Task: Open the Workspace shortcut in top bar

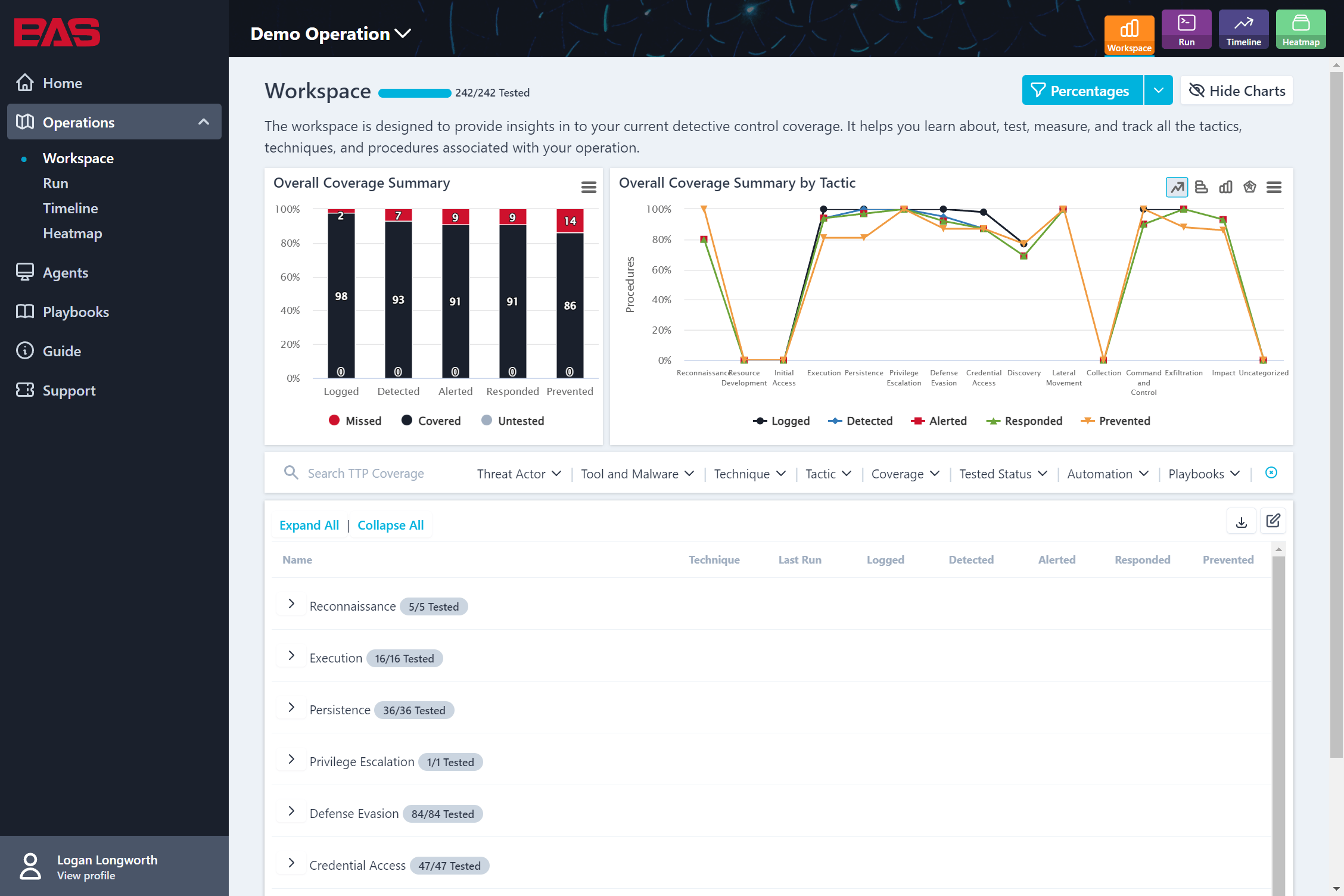Action: 1129,35
